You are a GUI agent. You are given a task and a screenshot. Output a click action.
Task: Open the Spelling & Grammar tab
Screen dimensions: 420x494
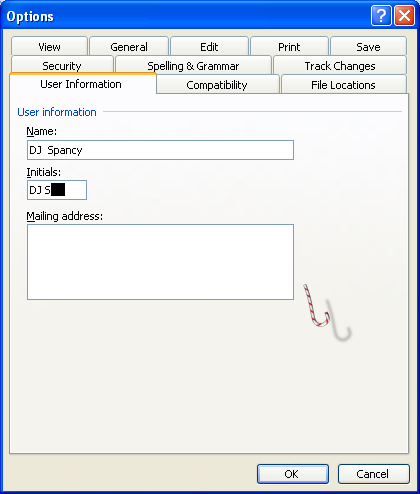coord(193,65)
